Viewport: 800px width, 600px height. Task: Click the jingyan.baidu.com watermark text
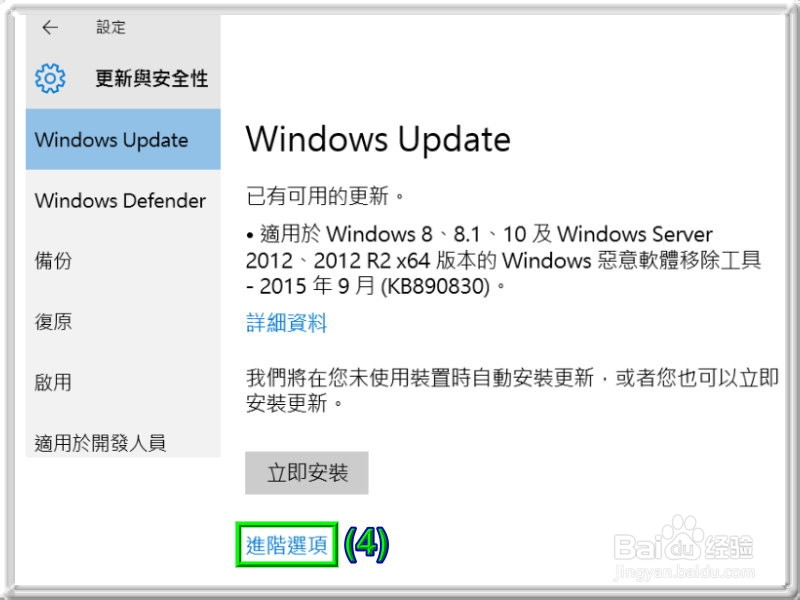click(x=684, y=573)
